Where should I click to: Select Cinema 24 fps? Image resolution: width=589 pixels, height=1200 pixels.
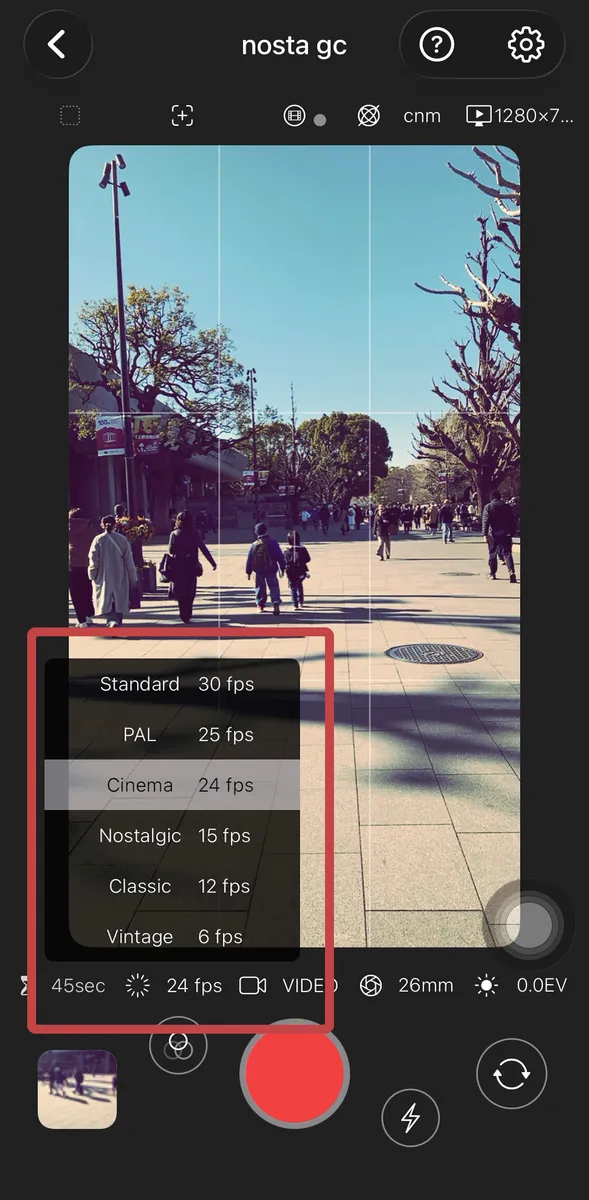coord(172,785)
